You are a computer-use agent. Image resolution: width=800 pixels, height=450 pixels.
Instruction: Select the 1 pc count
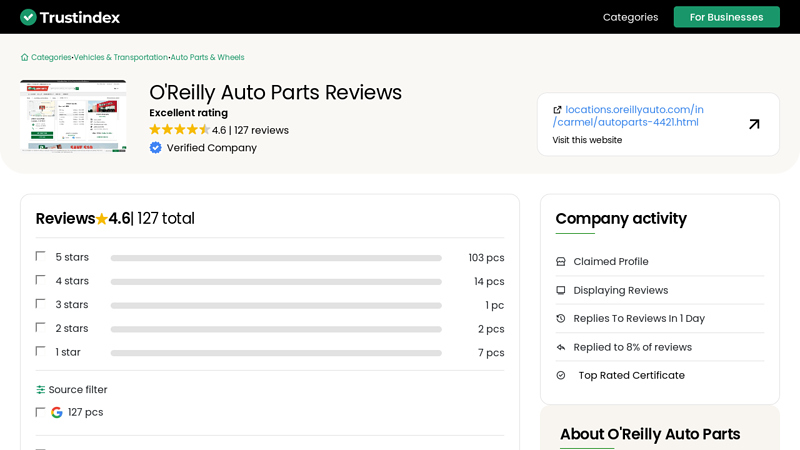click(494, 305)
